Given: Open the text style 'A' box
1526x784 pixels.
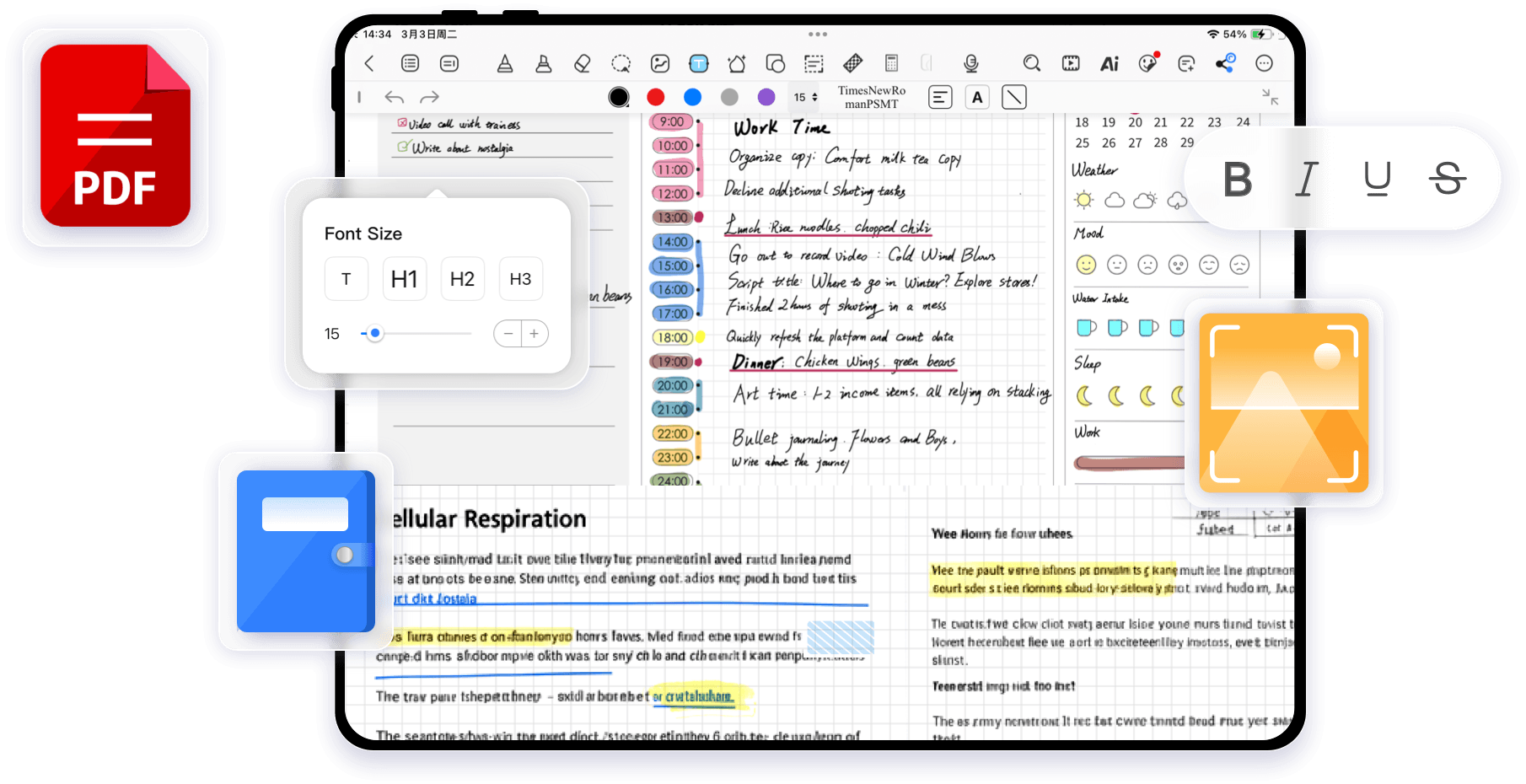Looking at the screenshot, I should point(977,98).
